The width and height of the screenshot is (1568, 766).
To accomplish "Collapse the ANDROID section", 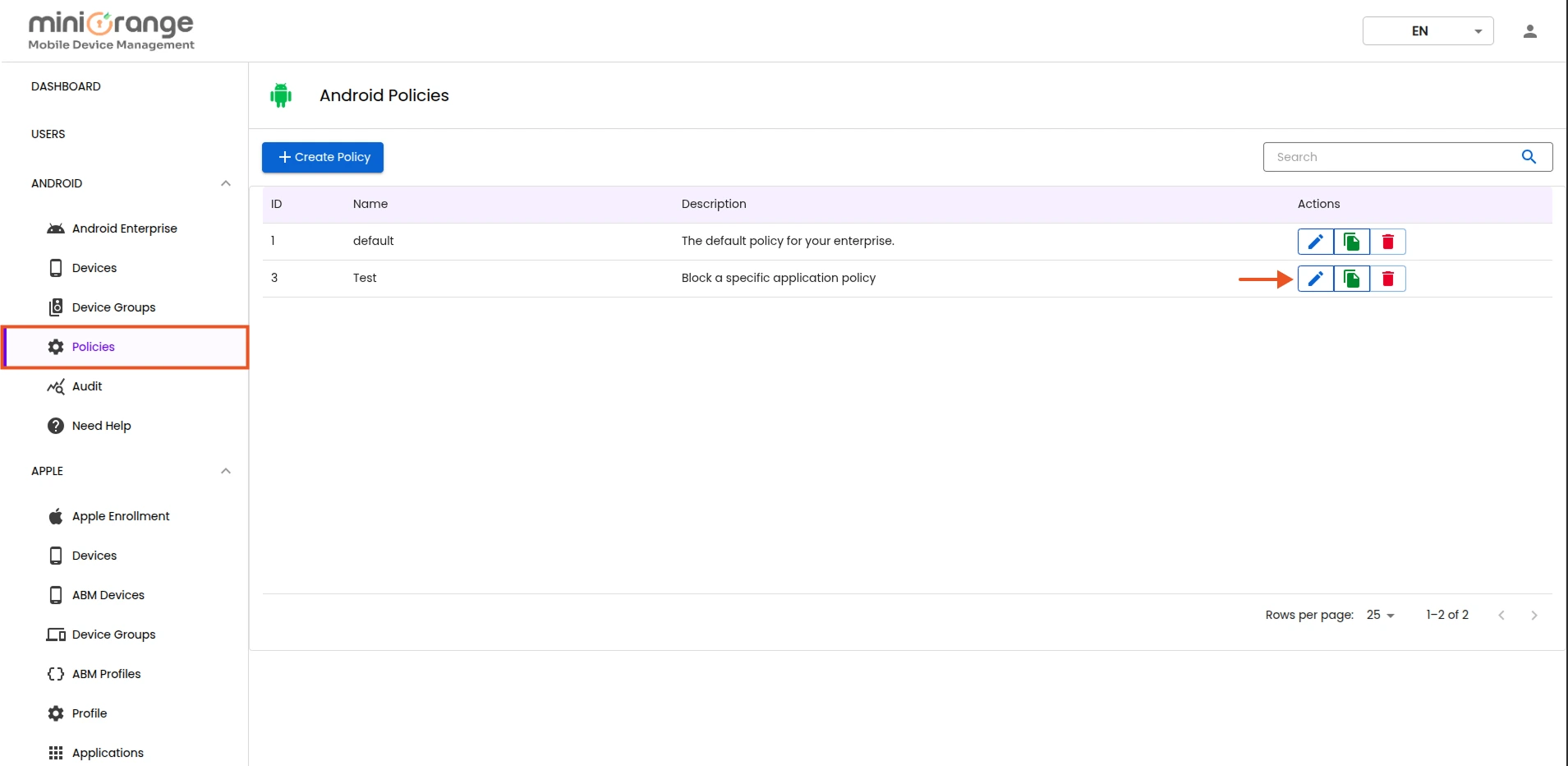I will point(225,183).
